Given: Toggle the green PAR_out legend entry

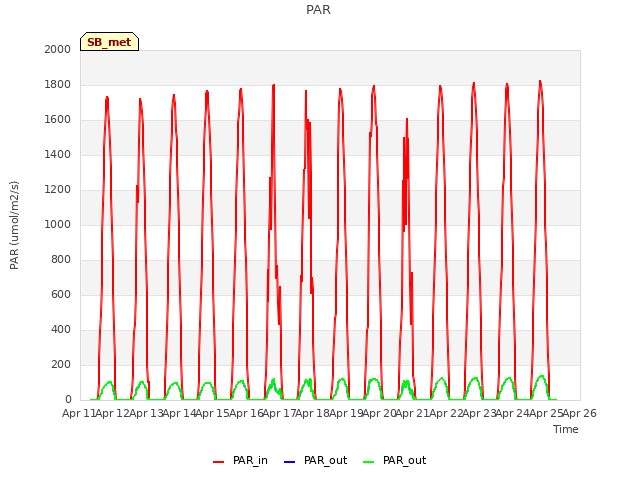Looking at the screenshot, I should [x=394, y=460].
